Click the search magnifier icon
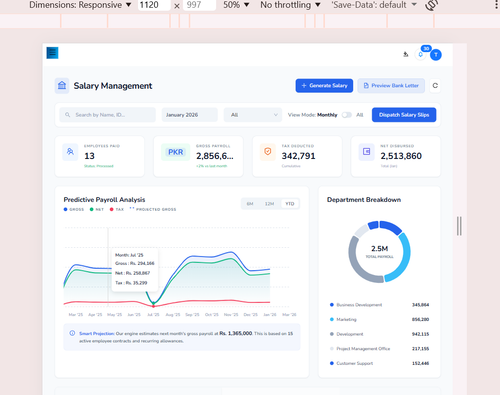The image size is (500, 395). (67, 115)
